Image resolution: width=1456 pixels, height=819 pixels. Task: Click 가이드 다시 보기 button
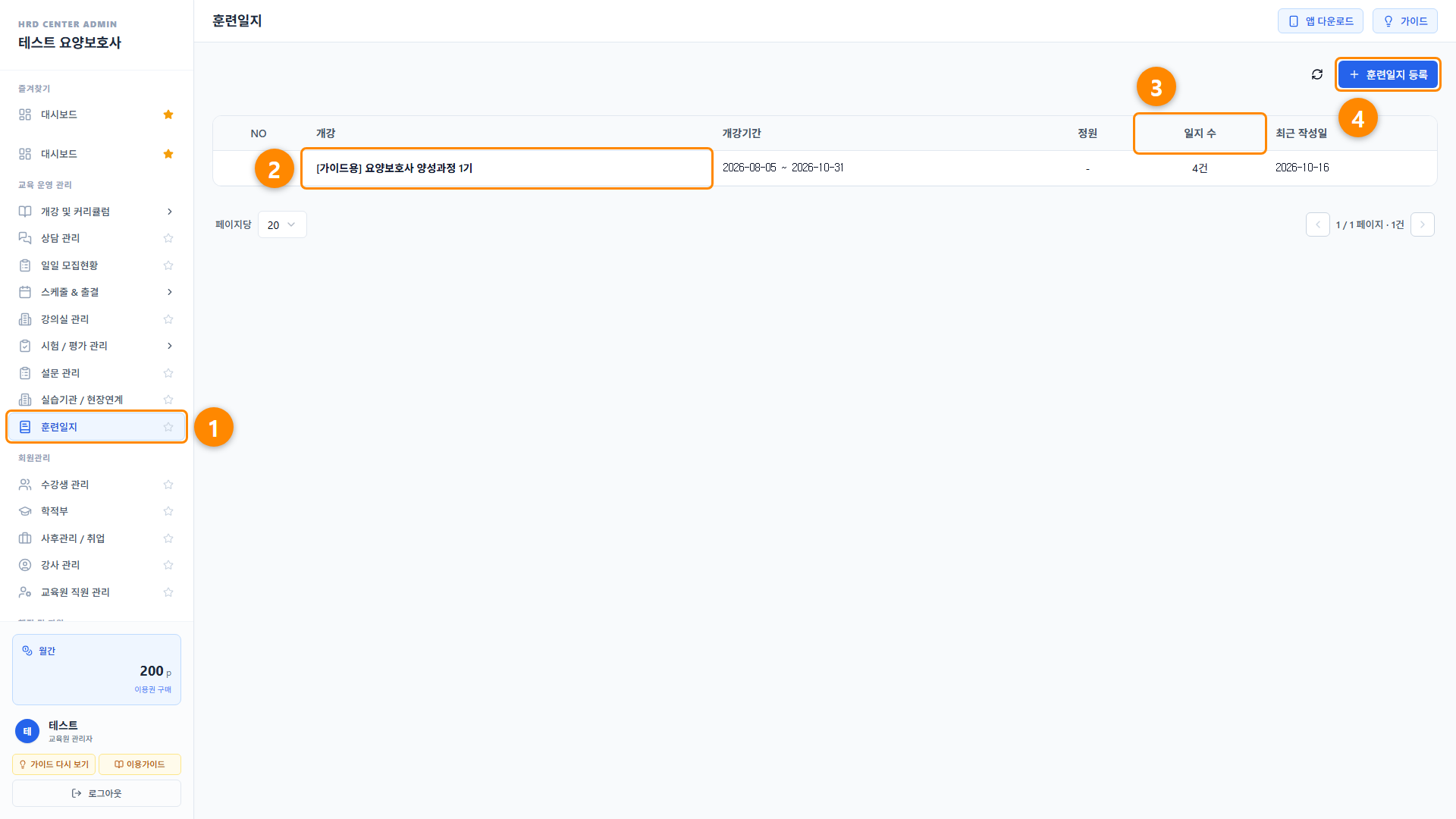pyautogui.click(x=54, y=764)
